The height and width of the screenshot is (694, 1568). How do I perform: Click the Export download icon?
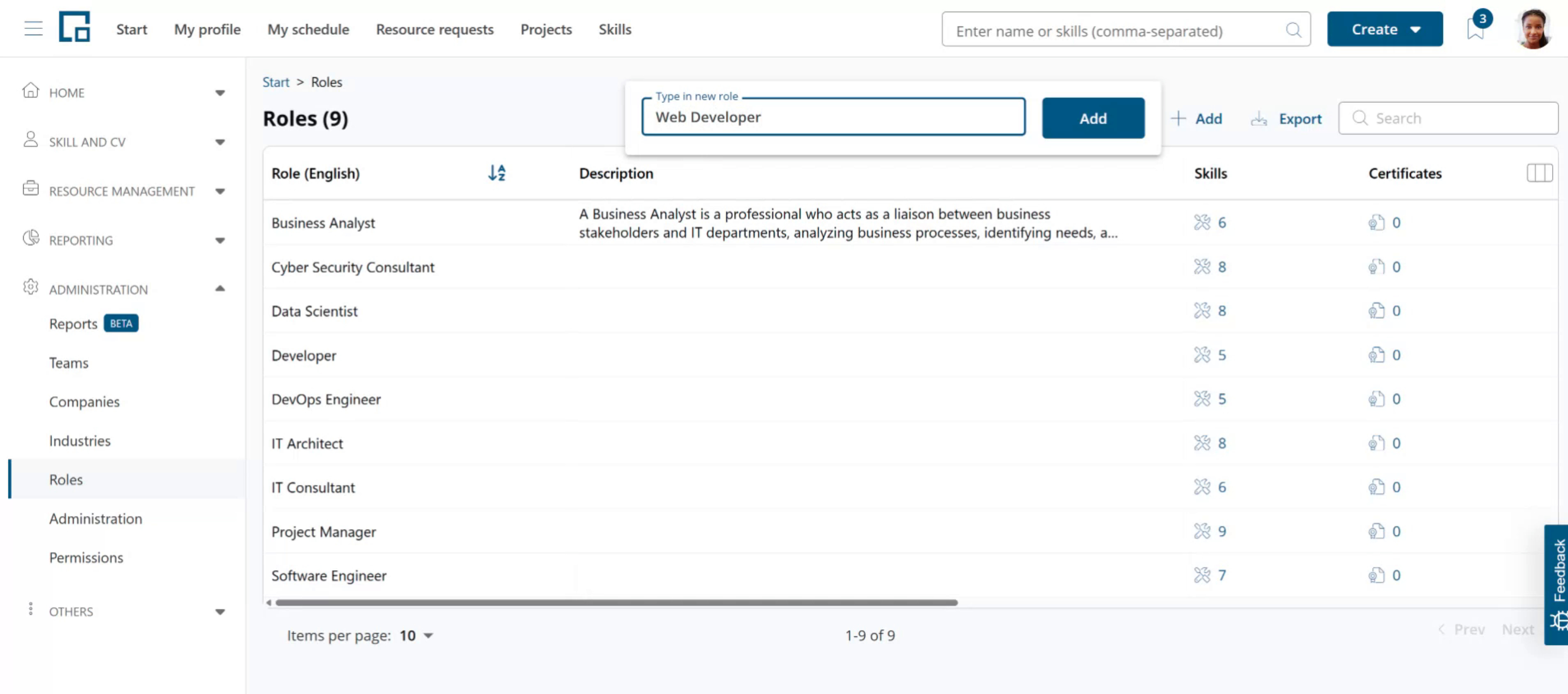click(1259, 119)
